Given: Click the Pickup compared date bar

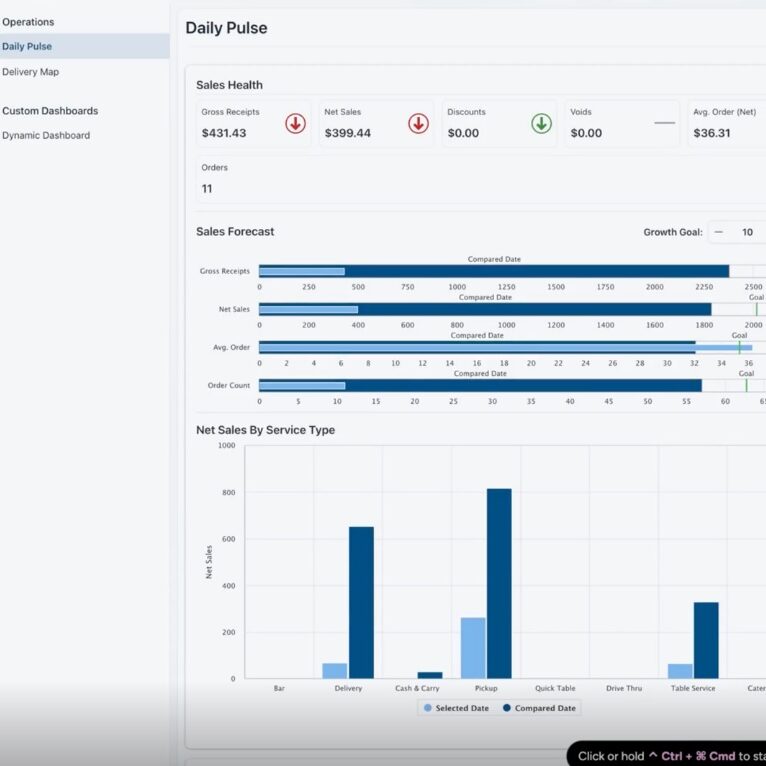Looking at the screenshot, I should [499, 583].
